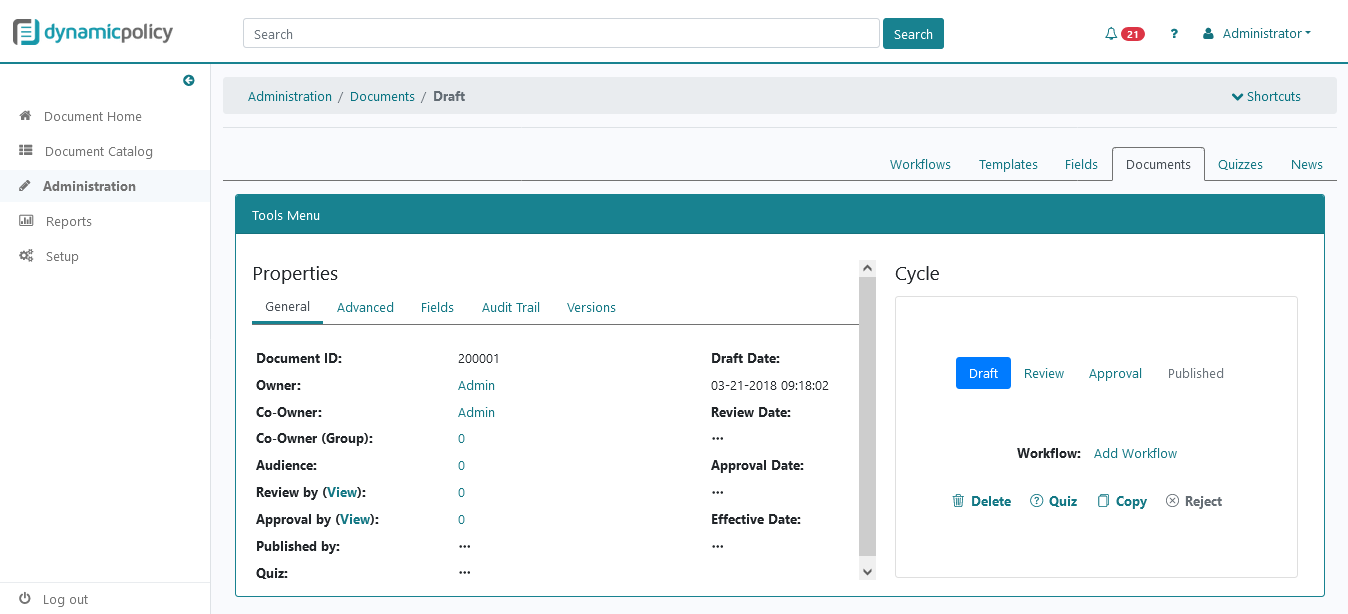Open the Co-Owner Admin link
This screenshot has width=1348, height=614.
(x=476, y=413)
